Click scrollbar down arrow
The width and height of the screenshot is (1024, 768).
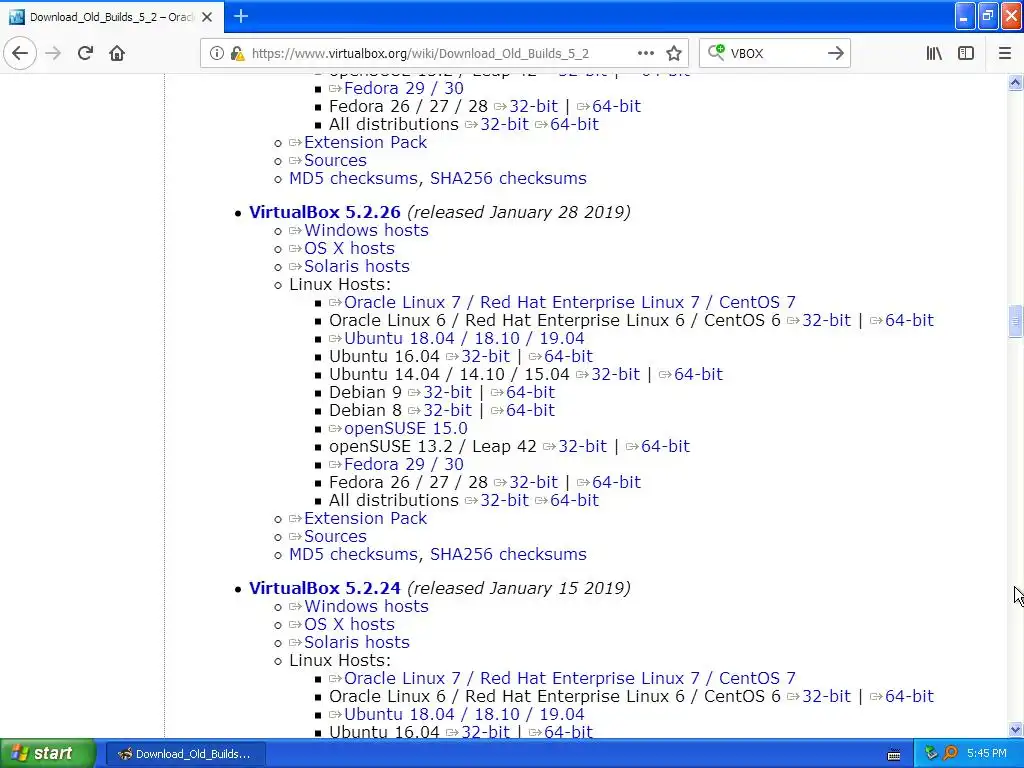click(1015, 729)
